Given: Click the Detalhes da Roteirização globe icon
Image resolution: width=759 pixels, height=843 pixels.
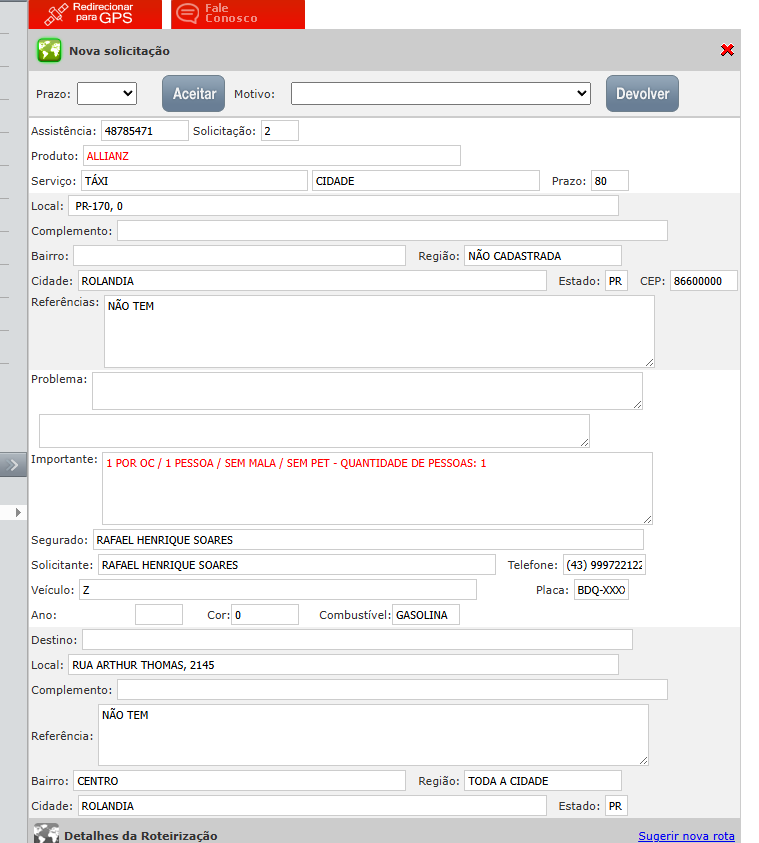Looking at the screenshot, I should coord(46,833).
